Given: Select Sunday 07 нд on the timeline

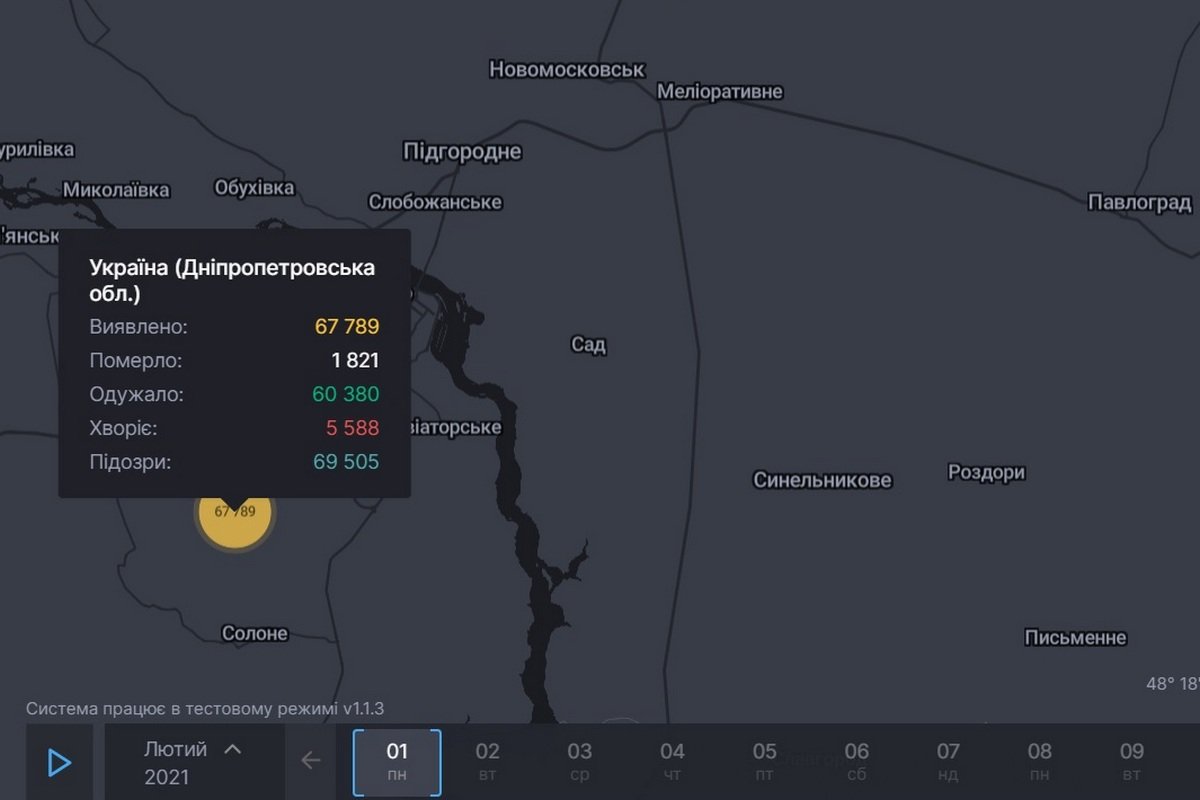Looking at the screenshot, I should click(948, 760).
